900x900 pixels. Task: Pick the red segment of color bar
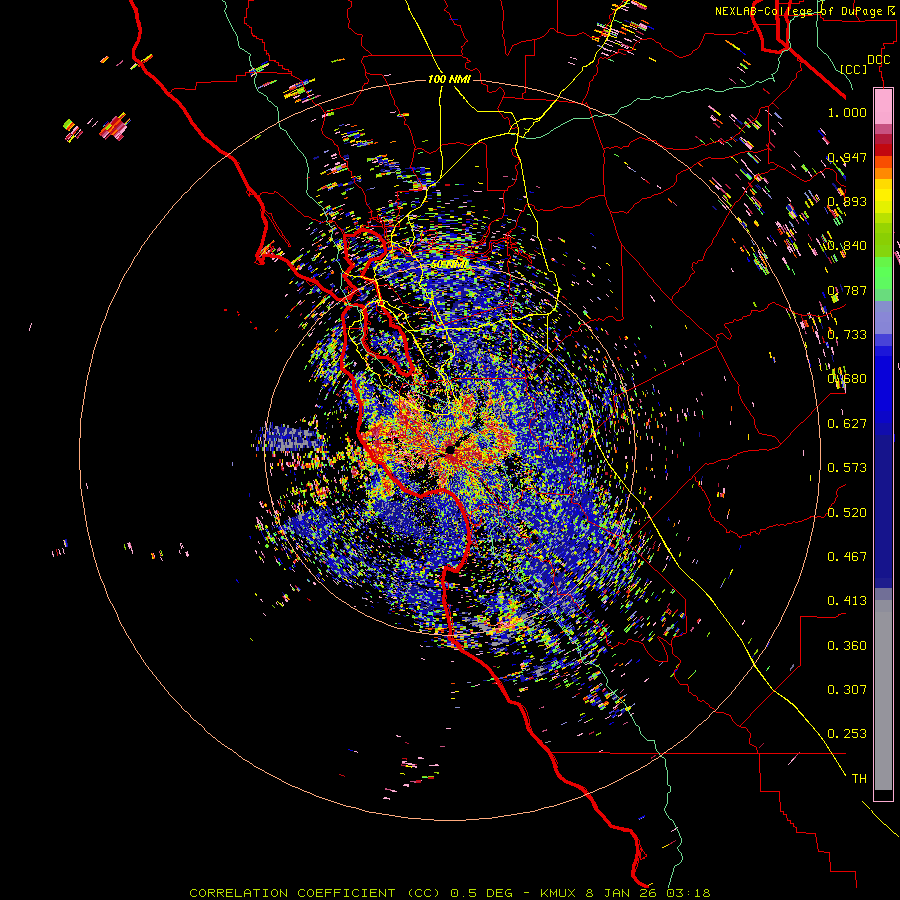pos(883,149)
